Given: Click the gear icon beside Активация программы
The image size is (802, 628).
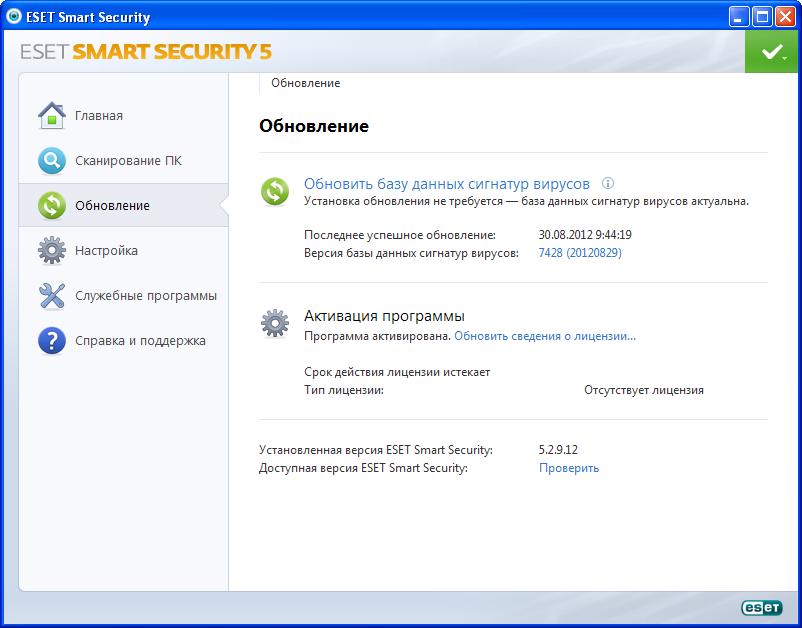Looking at the screenshot, I should tap(275, 323).
